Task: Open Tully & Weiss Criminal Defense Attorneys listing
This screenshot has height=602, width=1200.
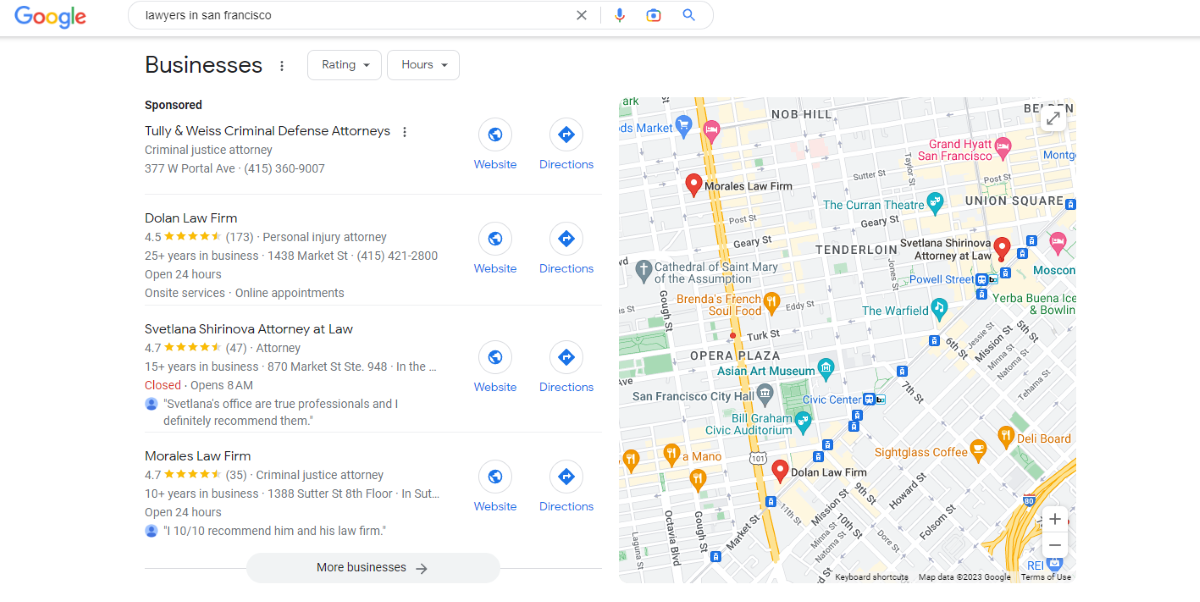Action: (x=267, y=131)
